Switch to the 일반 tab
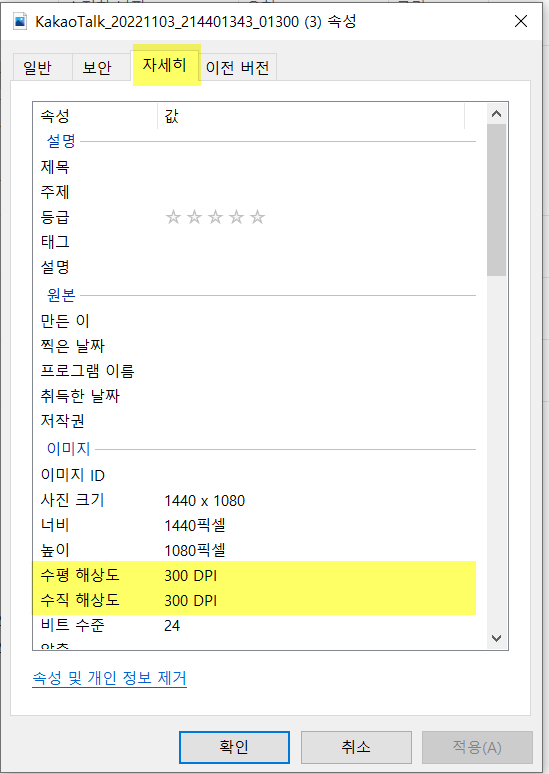 tap(38, 67)
